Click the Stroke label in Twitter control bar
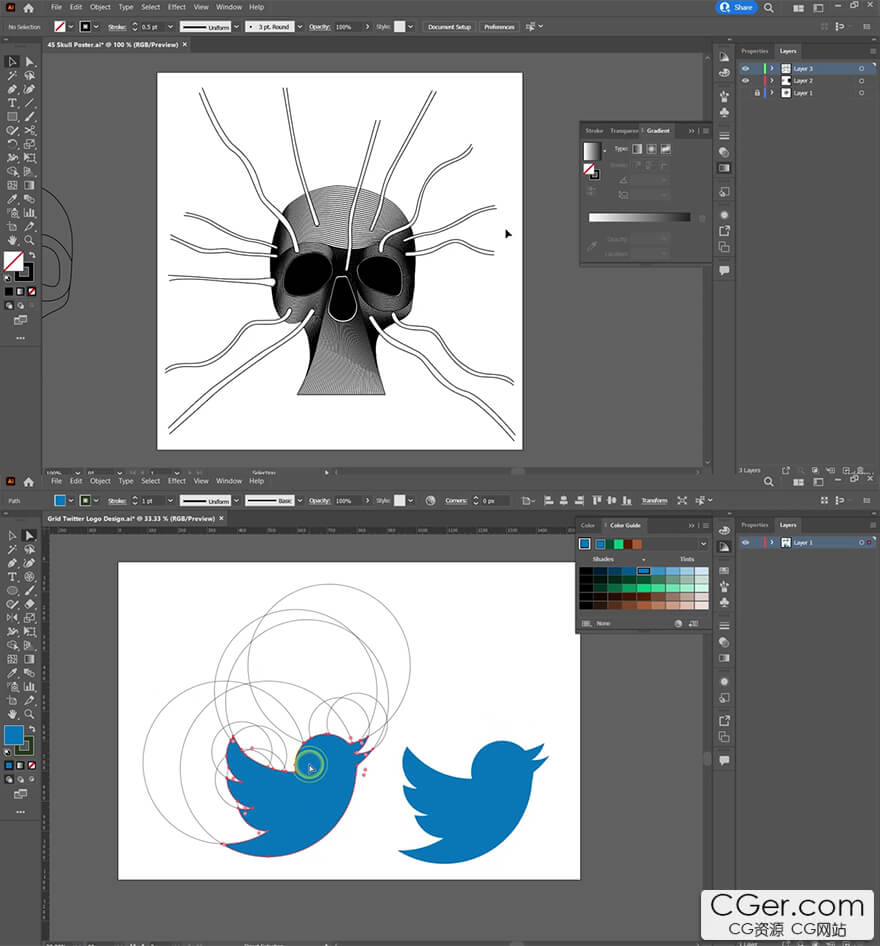This screenshot has height=946, width=880. [117, 501]
